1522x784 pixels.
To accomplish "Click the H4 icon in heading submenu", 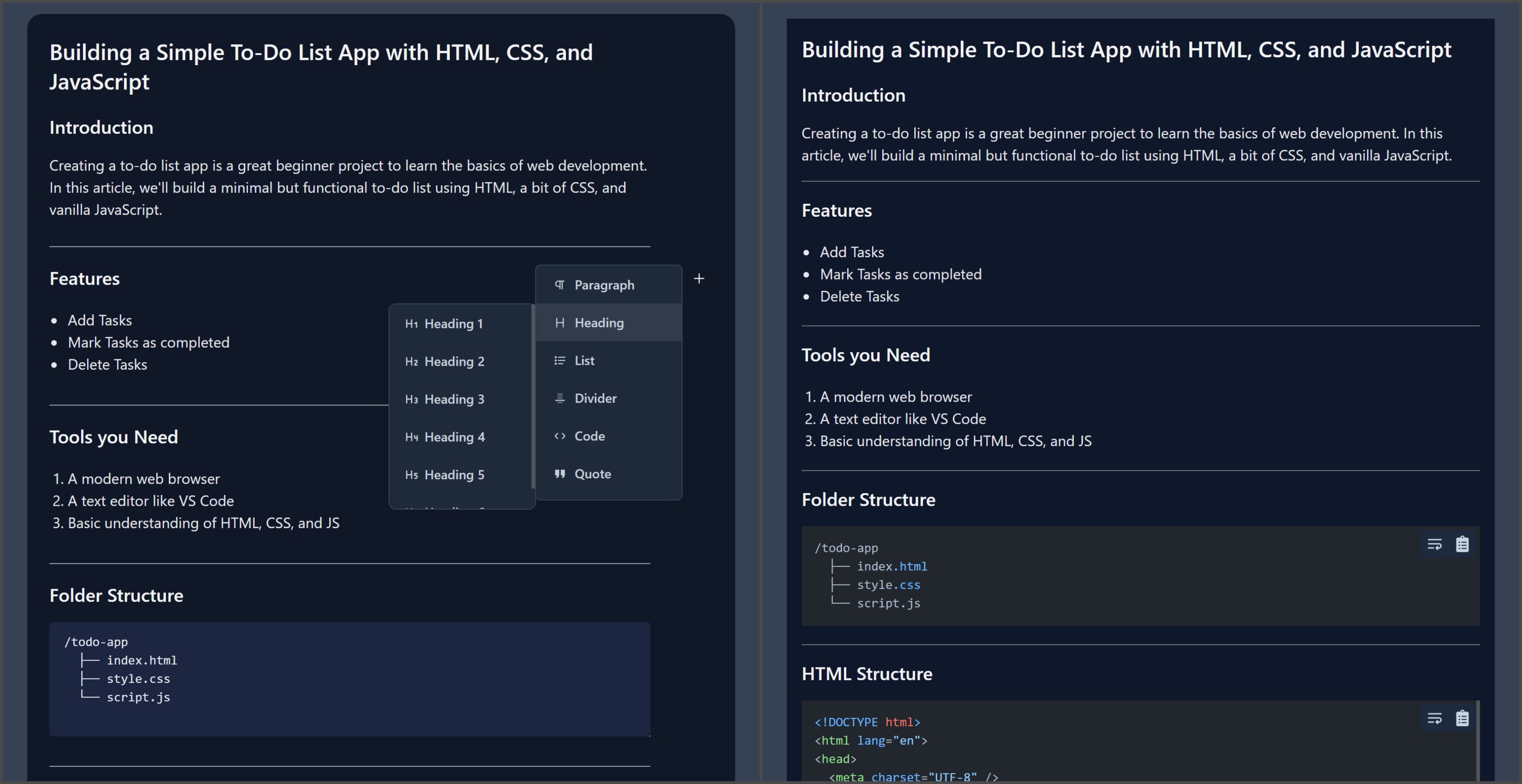I will click(x=411, y=437).
